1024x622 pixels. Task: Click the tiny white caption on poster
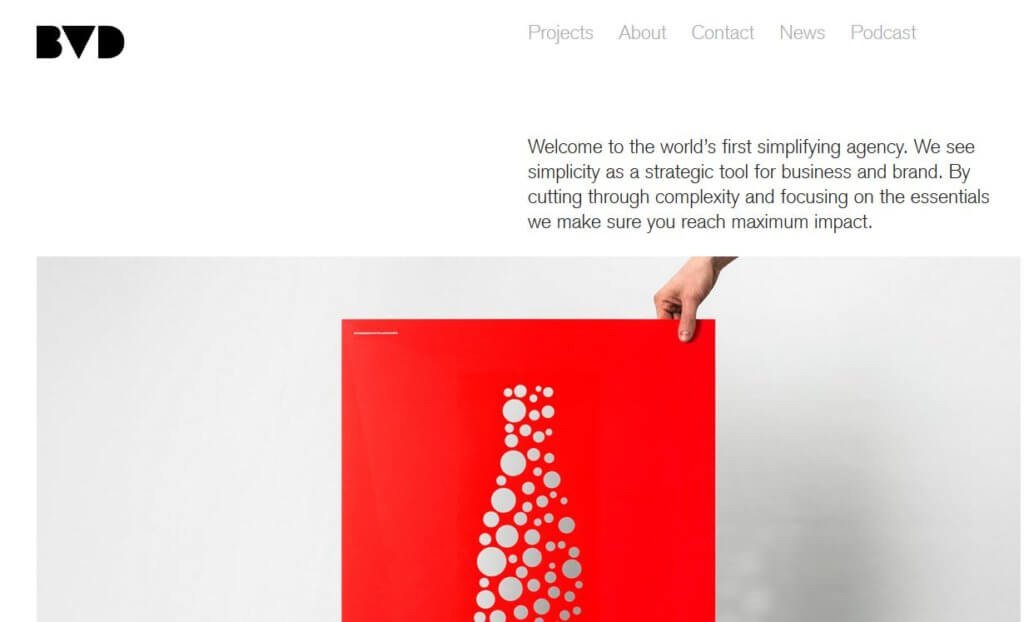pos(376,333)
